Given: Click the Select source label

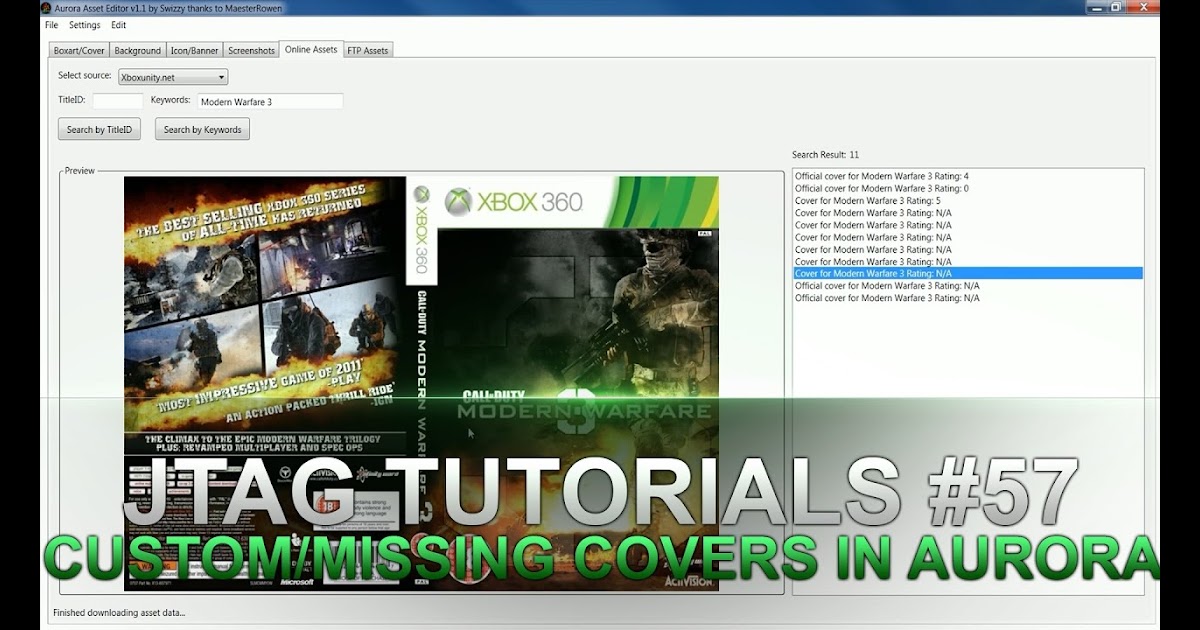Looking at the screenshot, I should pyautogui.click(x=84, y=75).
